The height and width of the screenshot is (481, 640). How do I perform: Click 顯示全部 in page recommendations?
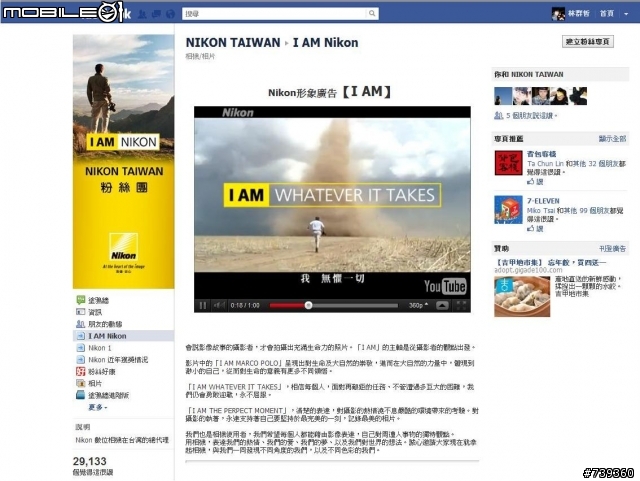click(612, 139)
